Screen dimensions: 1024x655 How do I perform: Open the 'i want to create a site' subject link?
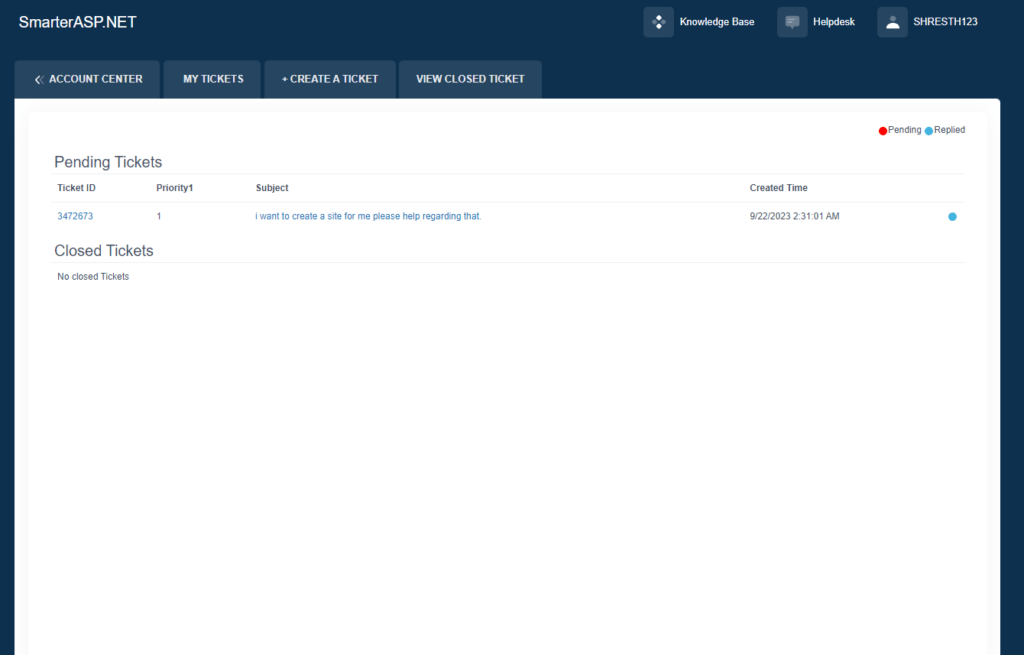[x=368, y=216]
